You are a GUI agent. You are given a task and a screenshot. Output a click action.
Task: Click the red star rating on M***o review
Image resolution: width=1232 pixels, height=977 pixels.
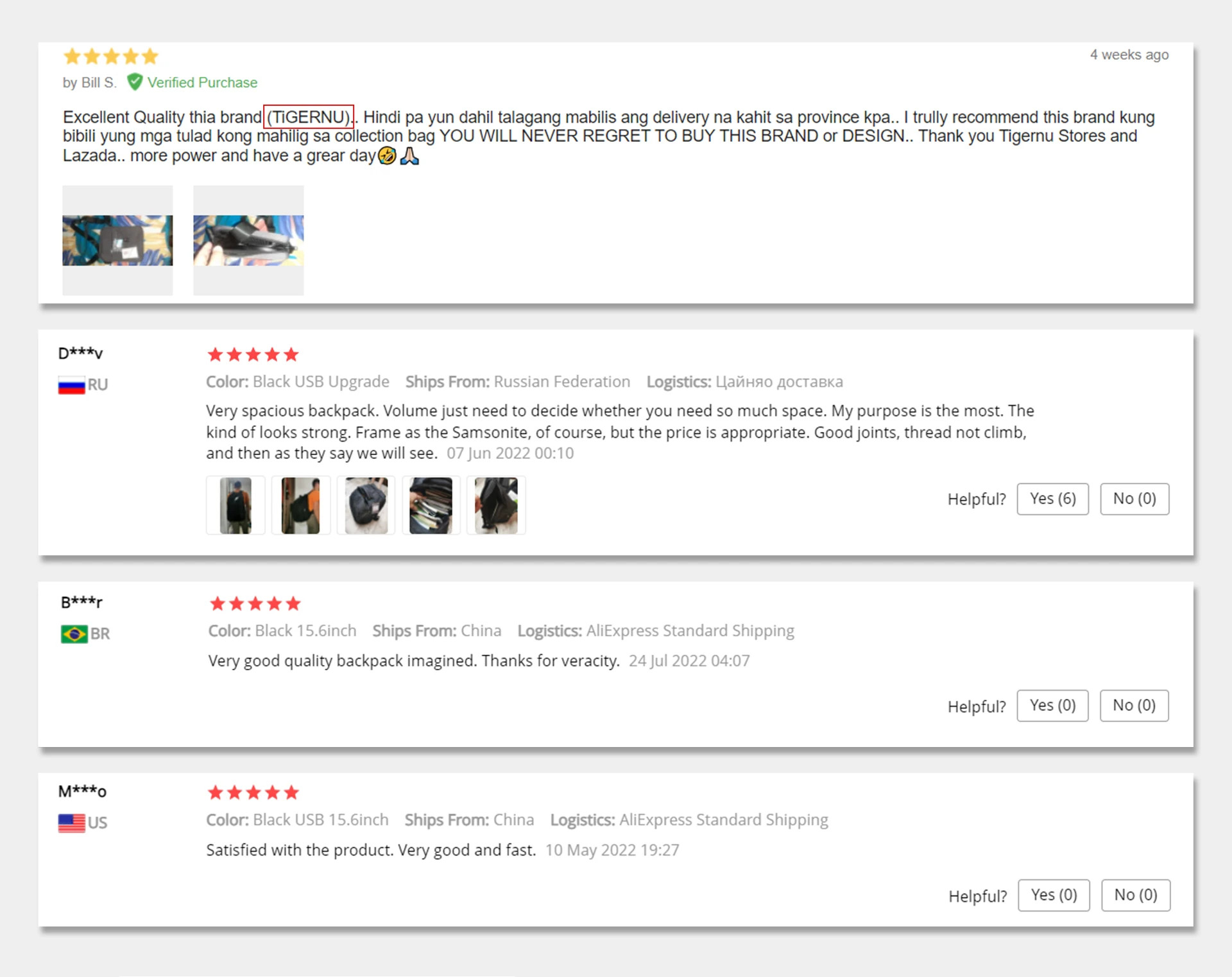(x=253, y=792)
